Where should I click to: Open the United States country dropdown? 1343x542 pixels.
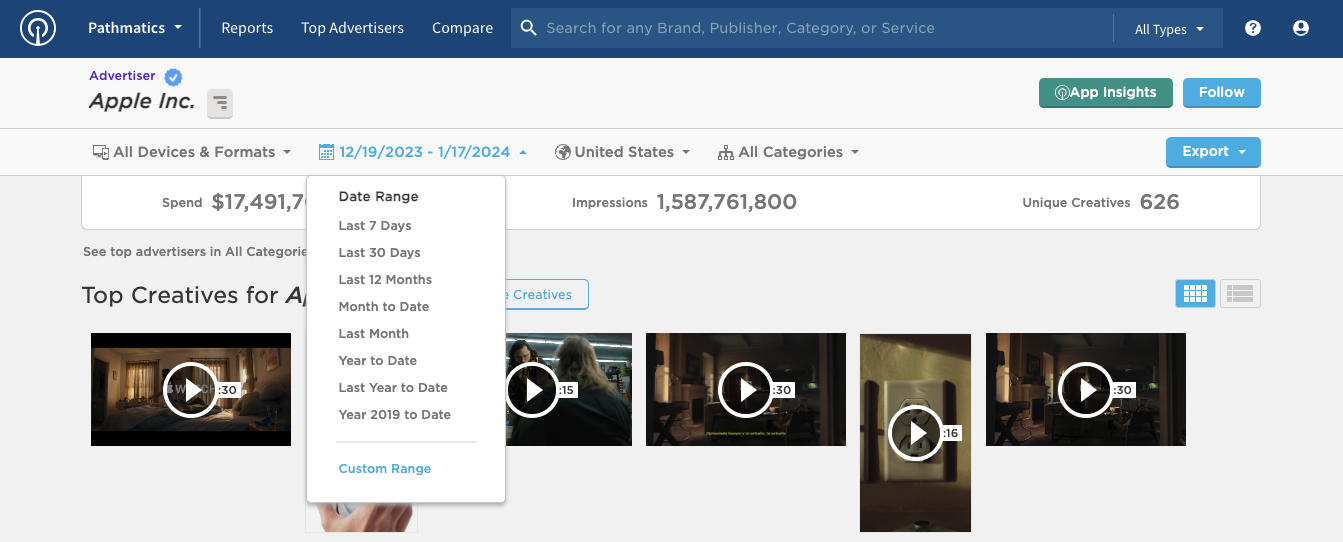pyautogui.click(x=623, y=152)
